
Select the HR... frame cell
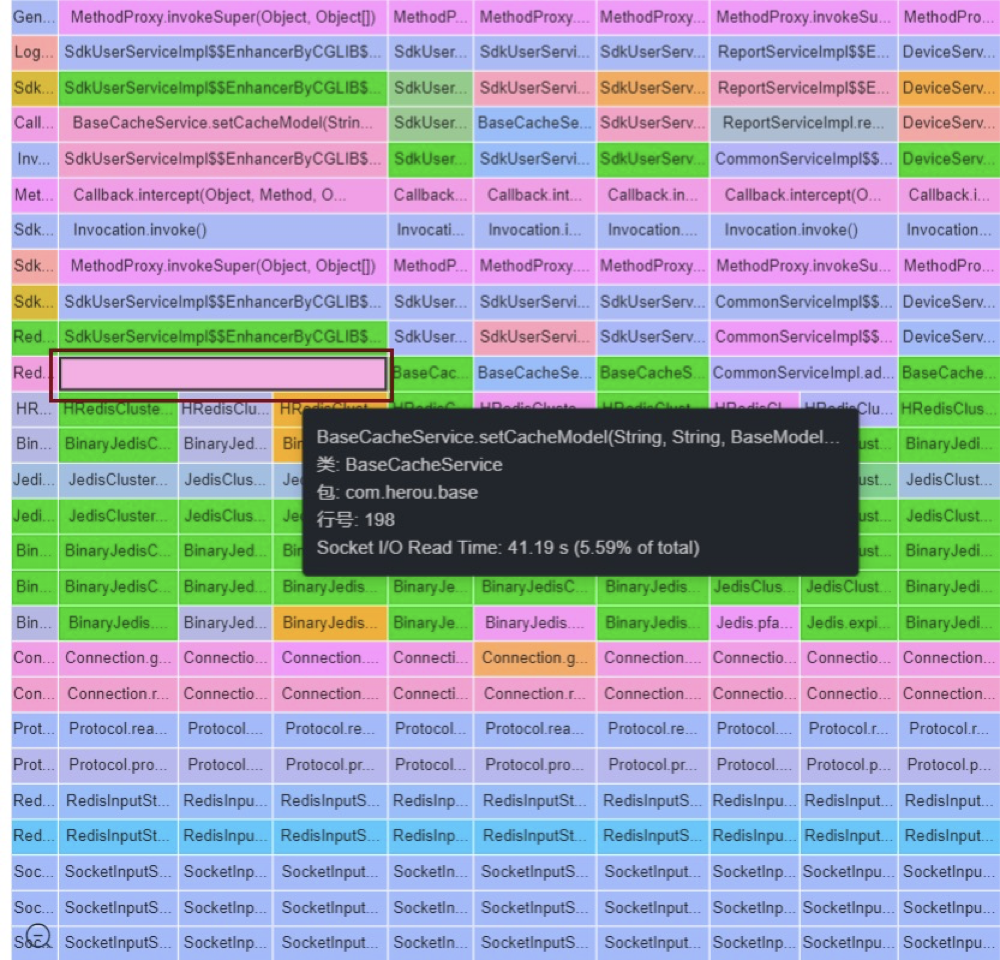[x=34, y=408]
